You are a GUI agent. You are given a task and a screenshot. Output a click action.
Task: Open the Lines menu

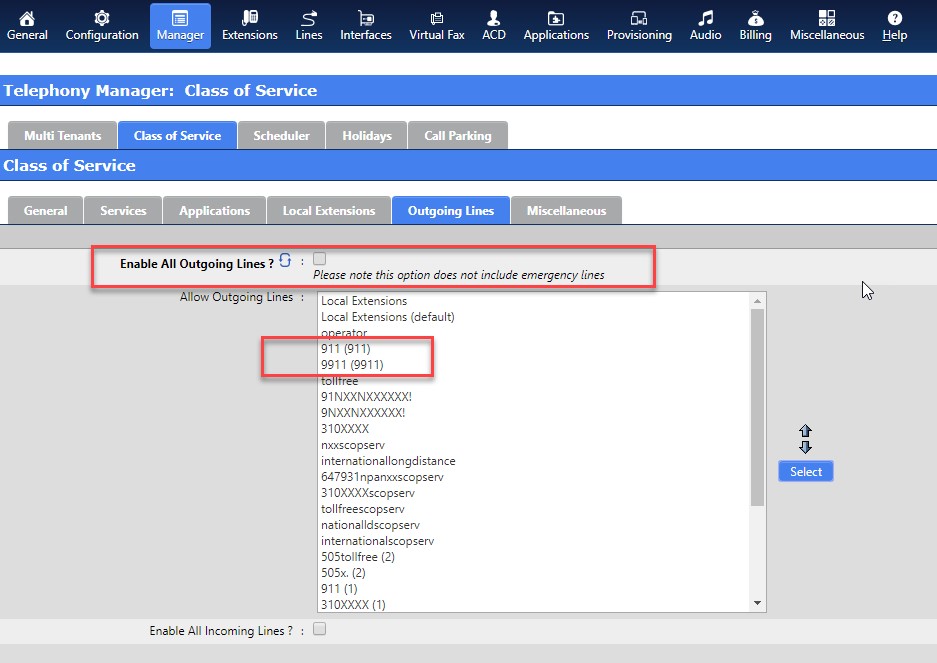309,26
